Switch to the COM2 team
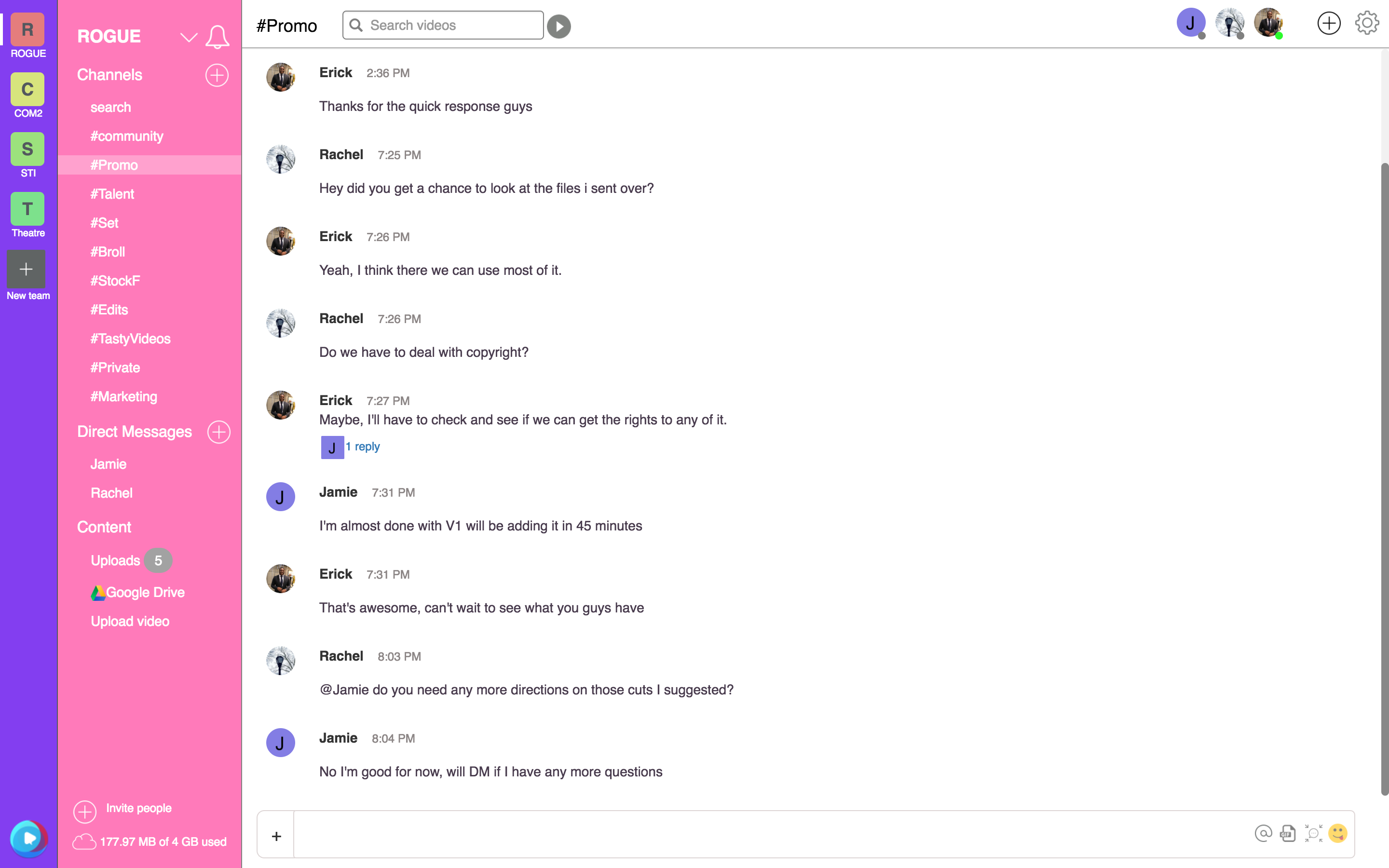 click(x=27, y=95)
